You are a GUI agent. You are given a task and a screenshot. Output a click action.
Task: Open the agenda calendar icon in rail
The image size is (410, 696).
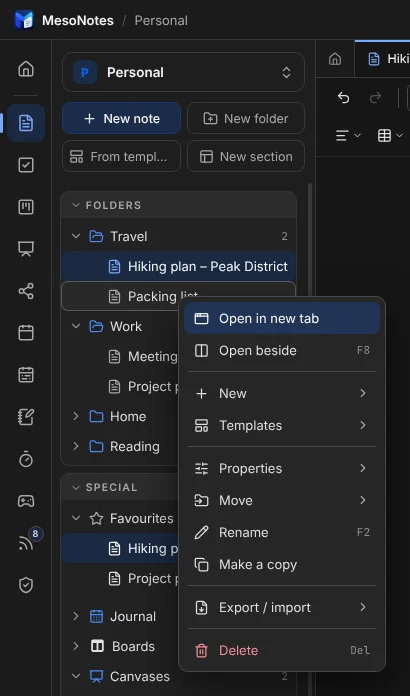[x=26, y=375]
